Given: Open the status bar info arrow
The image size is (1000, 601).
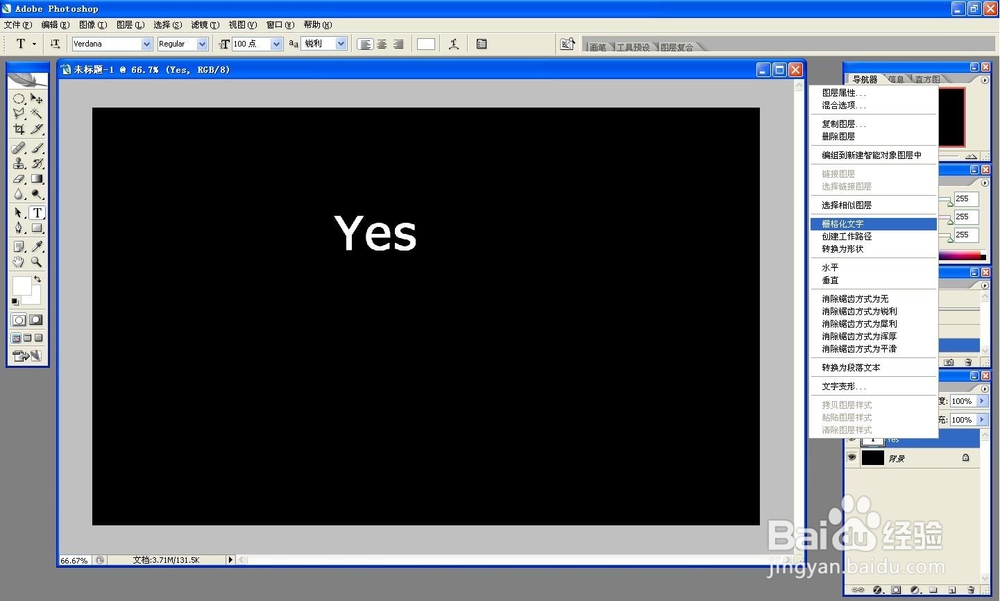Looking at the screenshot, I should click(230, 560).
